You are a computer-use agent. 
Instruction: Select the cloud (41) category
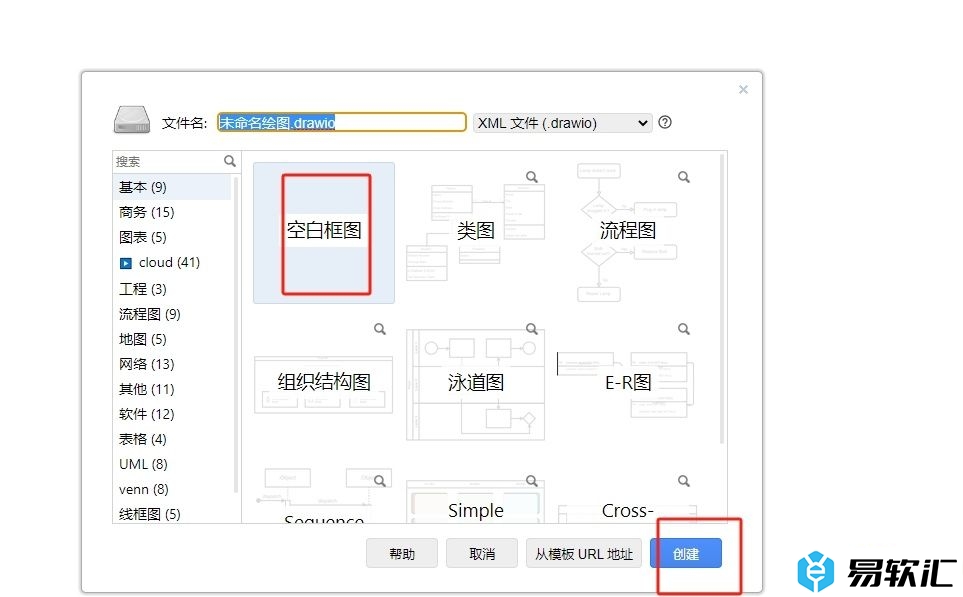coord(172,262)
